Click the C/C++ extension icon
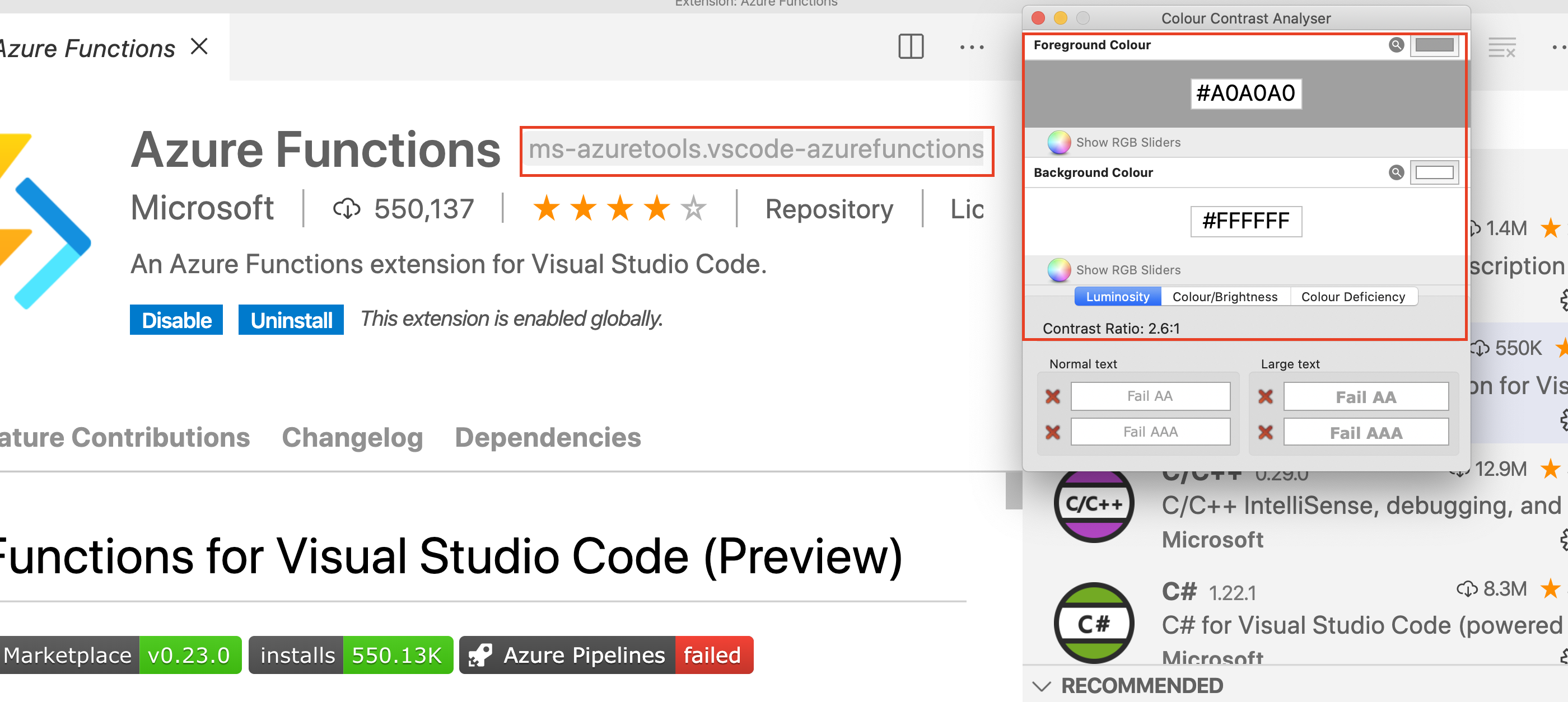 coord(1094,504)
